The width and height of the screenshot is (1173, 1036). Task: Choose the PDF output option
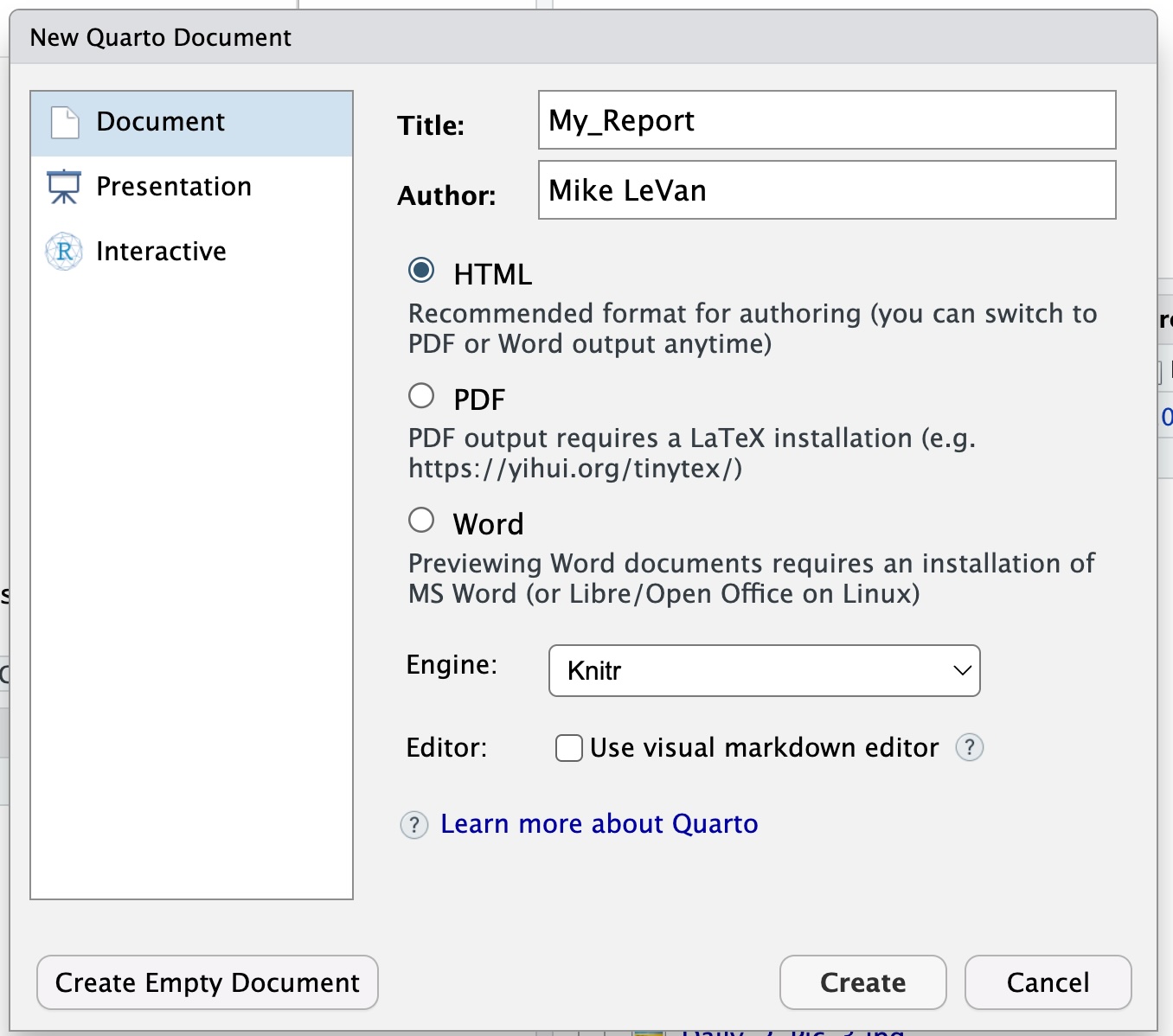tap(421, 396)
